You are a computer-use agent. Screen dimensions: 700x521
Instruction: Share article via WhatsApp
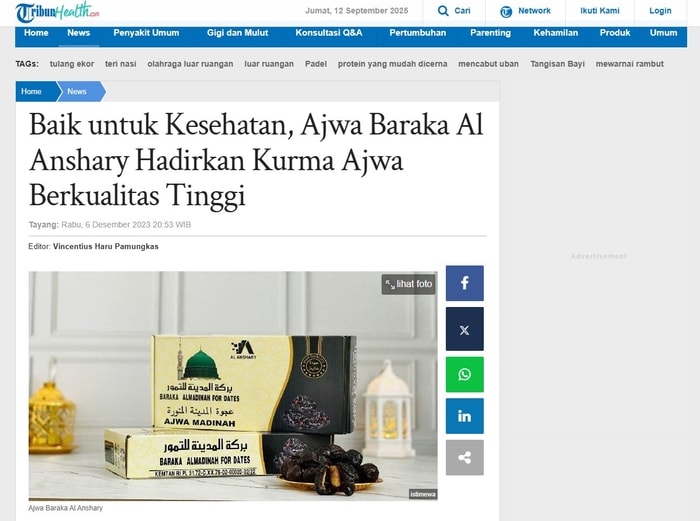pos(464,374)
